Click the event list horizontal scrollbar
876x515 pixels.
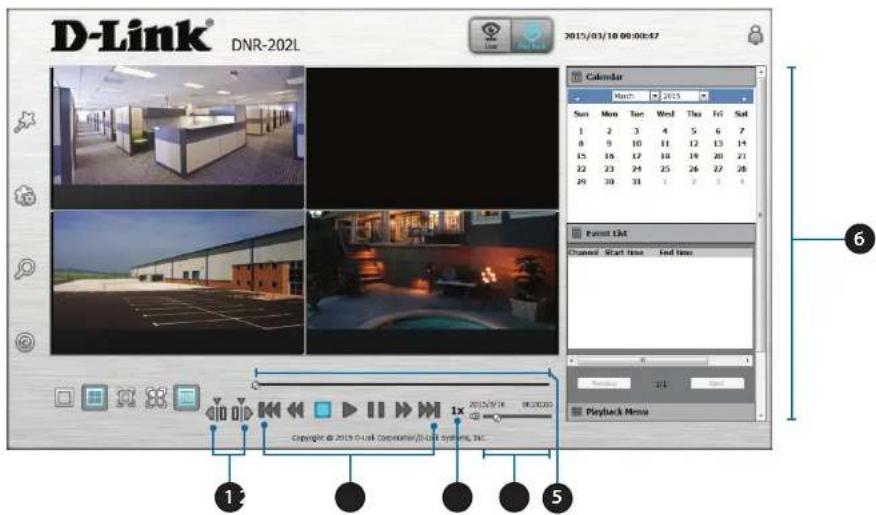pos(660,361)
